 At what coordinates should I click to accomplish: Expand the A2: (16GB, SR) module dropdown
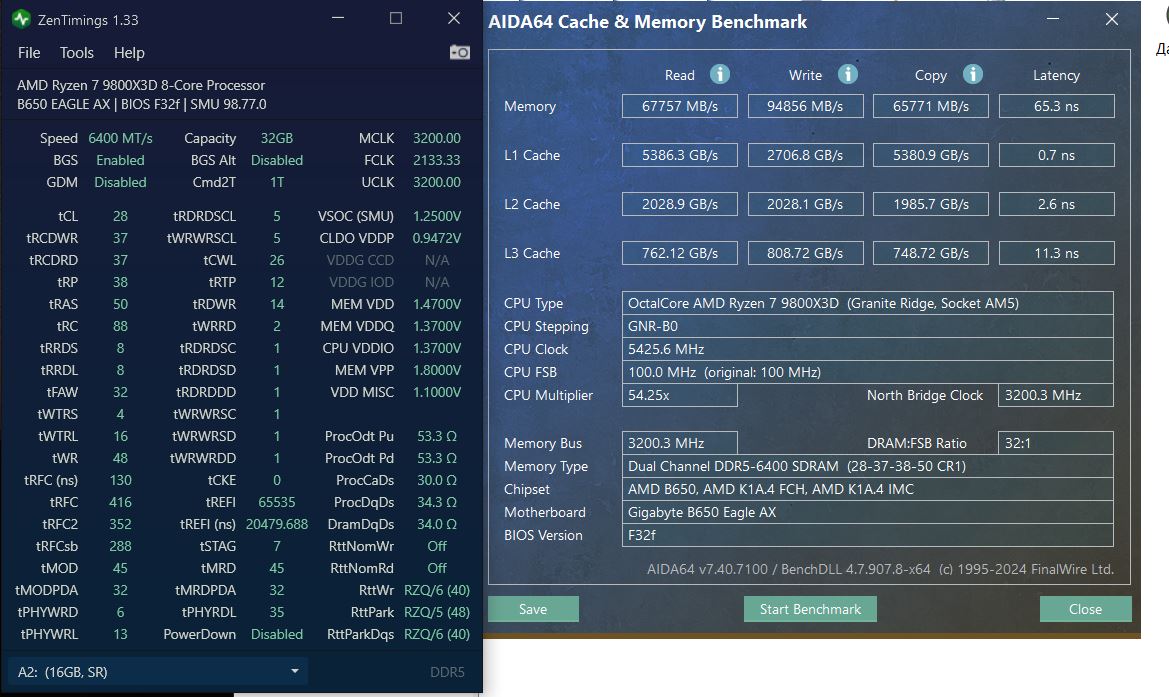click(158, 672)
